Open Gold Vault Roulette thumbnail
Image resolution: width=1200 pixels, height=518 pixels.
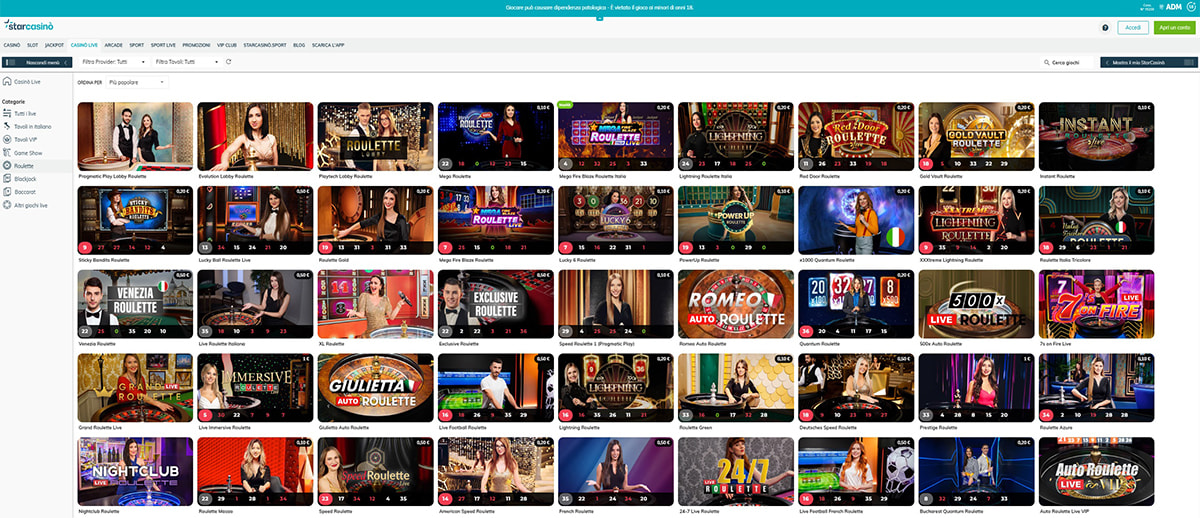tap(976, 136)
